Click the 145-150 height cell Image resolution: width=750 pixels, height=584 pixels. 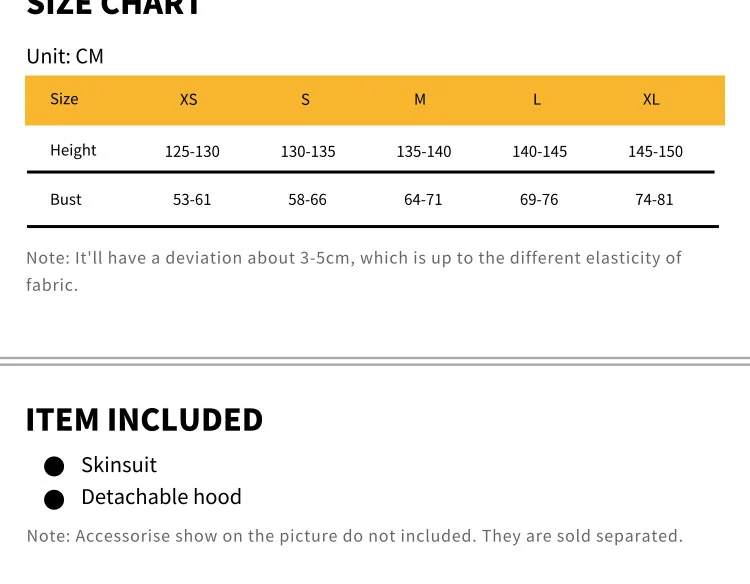[x=655, y=152]
